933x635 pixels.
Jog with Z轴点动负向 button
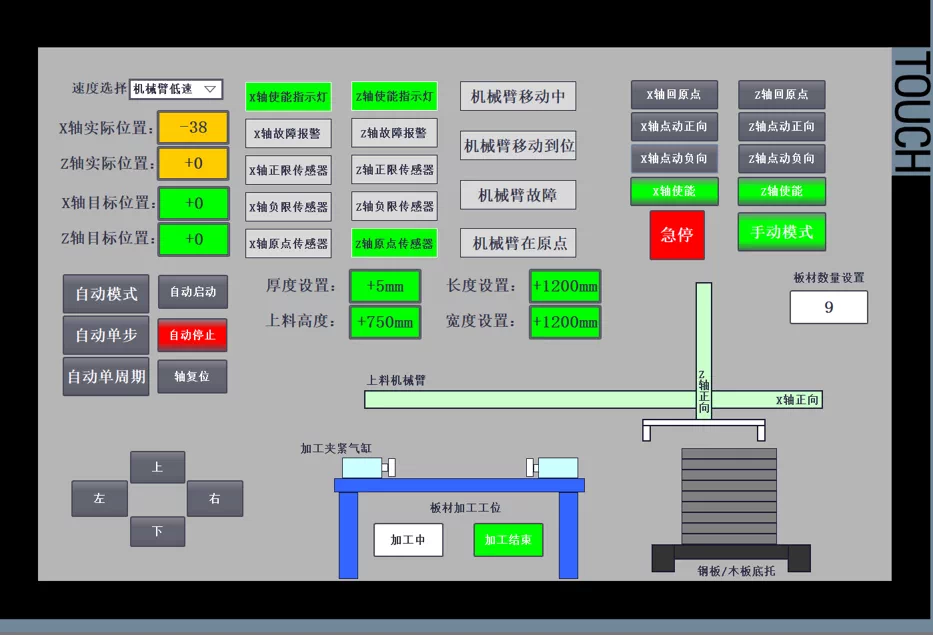pyautogui.click(x=781, y=158)
